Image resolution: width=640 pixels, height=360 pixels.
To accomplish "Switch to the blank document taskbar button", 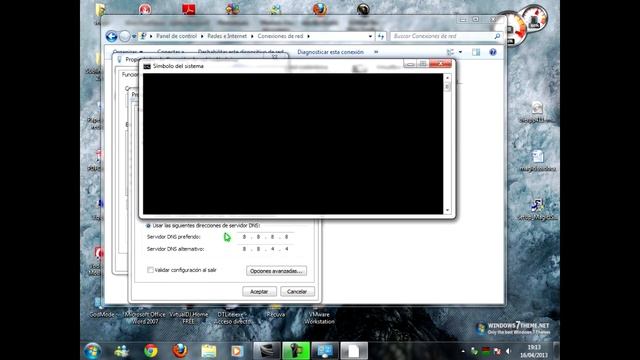I will (354, 351).
